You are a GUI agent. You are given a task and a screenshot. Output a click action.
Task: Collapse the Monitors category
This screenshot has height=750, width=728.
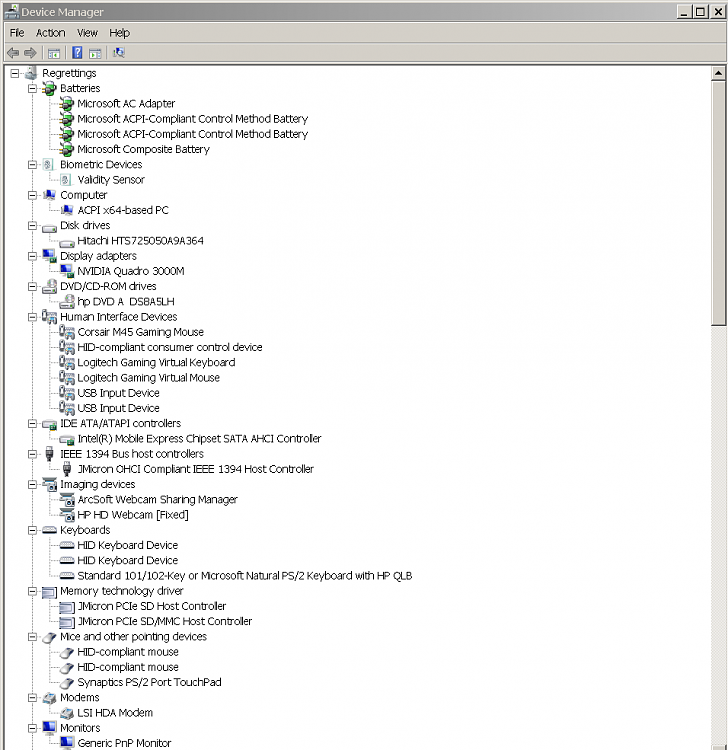(x=32, y=728)
